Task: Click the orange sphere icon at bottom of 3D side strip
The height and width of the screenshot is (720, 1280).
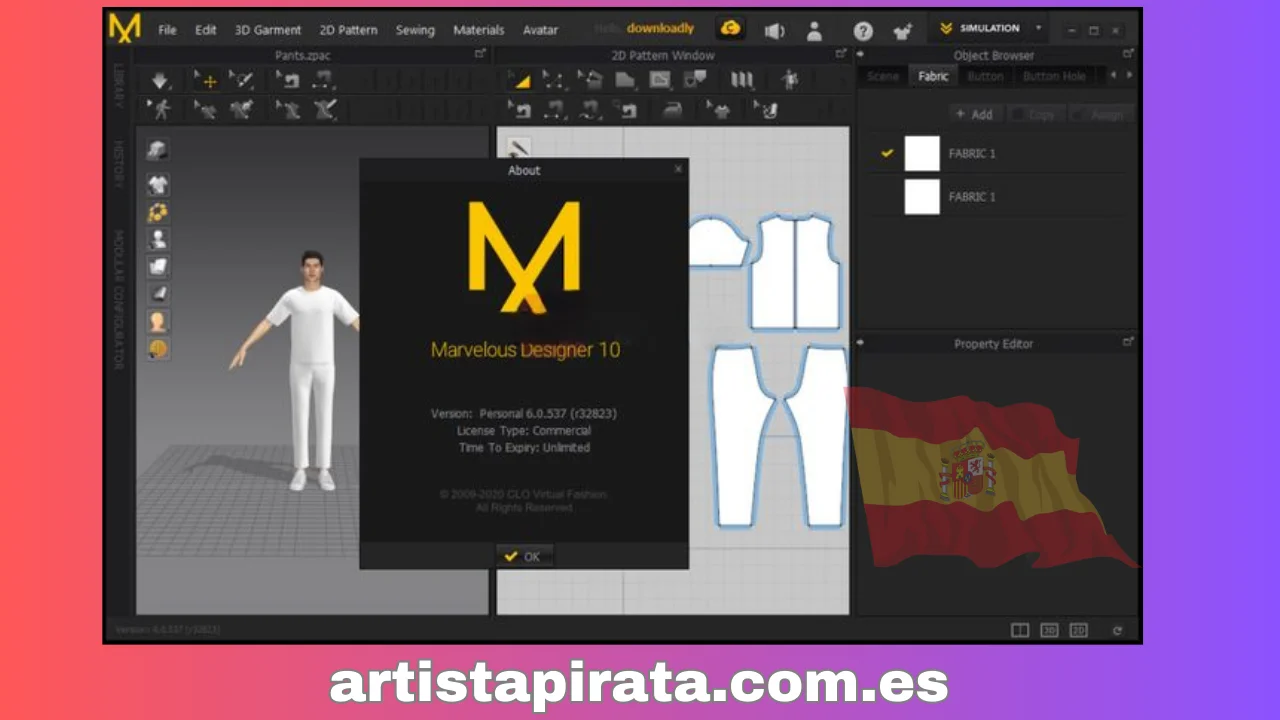Action: [157, 349]
